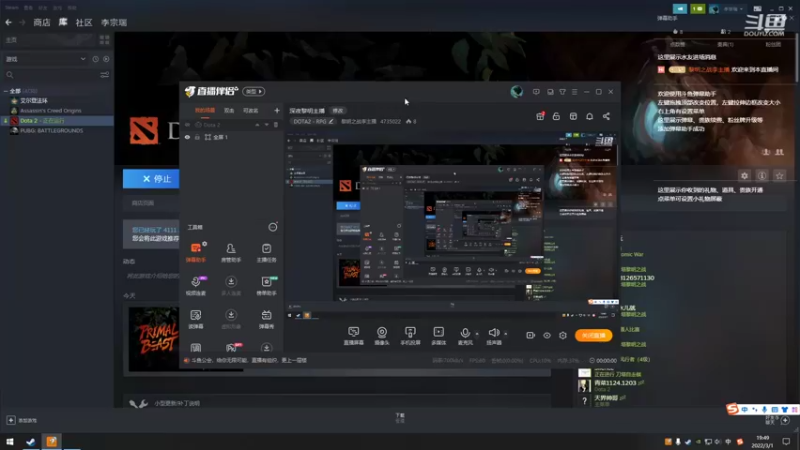
Task: Click the share icon above stream preview
Action: click(x=606, y=116)
